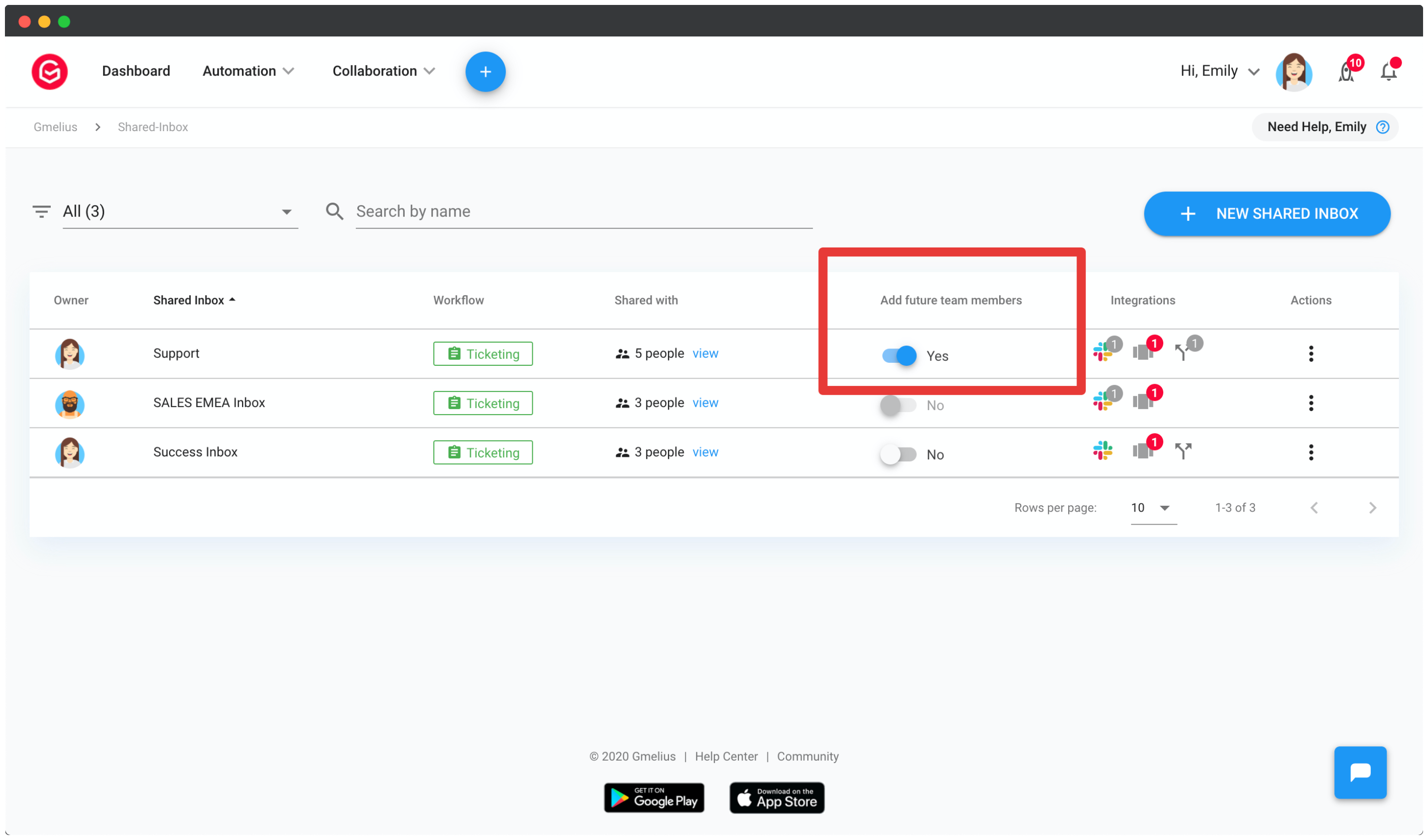1428x840 pixels.
Task: Open the Dashboard menu item
Action: (x=136, y=71)
